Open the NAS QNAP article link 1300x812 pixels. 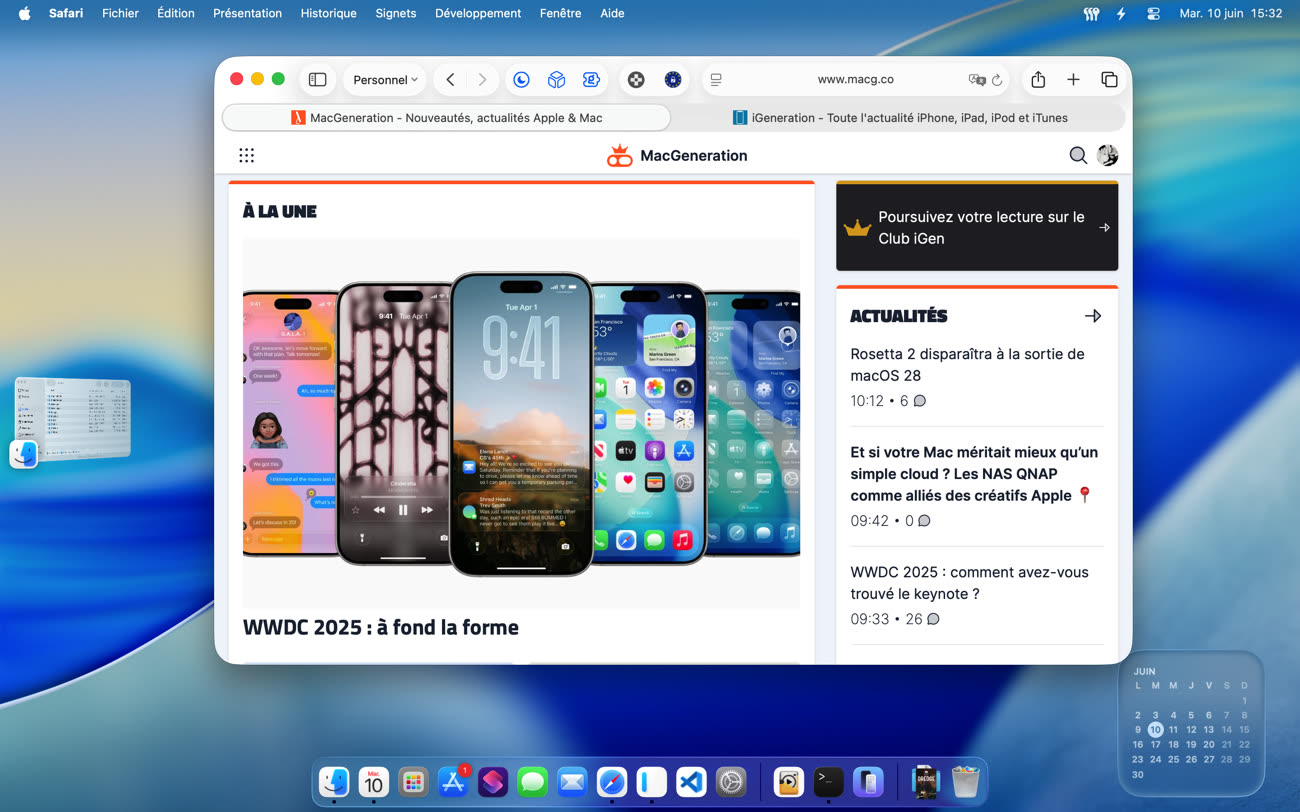[x=974, y=474]
